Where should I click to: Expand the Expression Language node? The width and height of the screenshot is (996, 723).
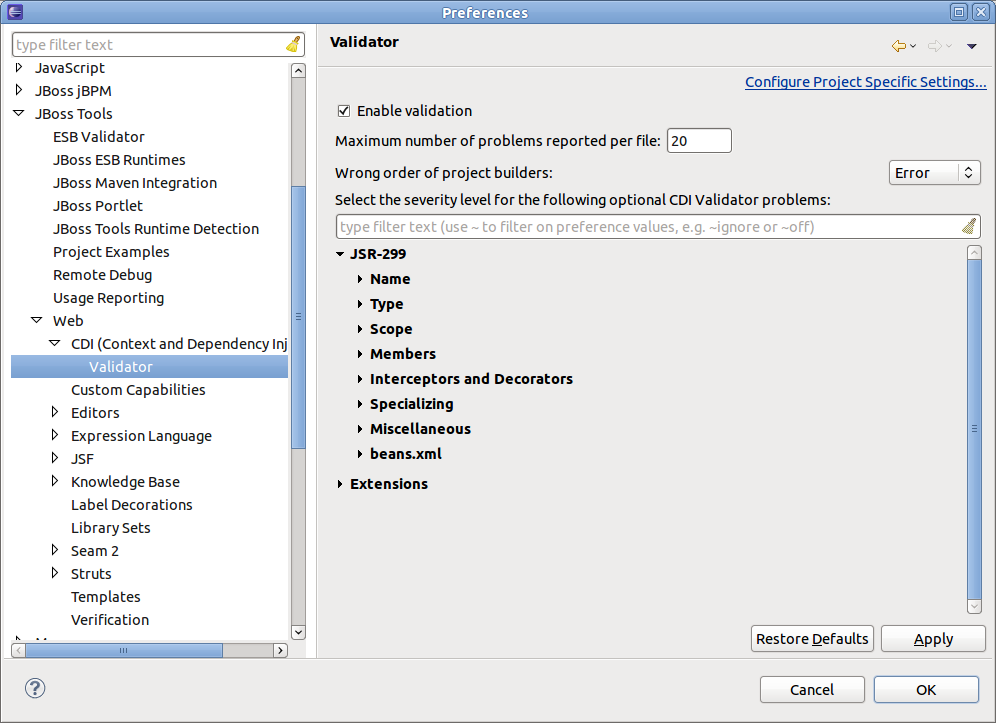click(x=55, y=435)
